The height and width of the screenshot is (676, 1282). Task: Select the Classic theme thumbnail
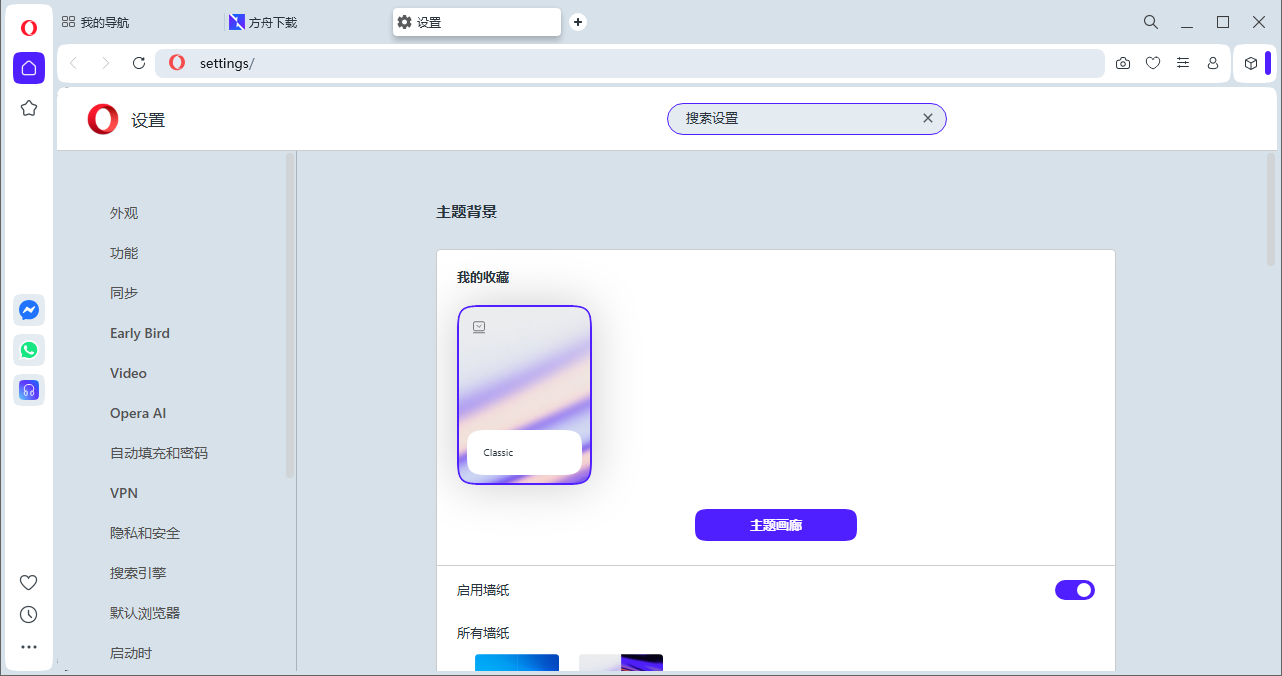[524, 394]
